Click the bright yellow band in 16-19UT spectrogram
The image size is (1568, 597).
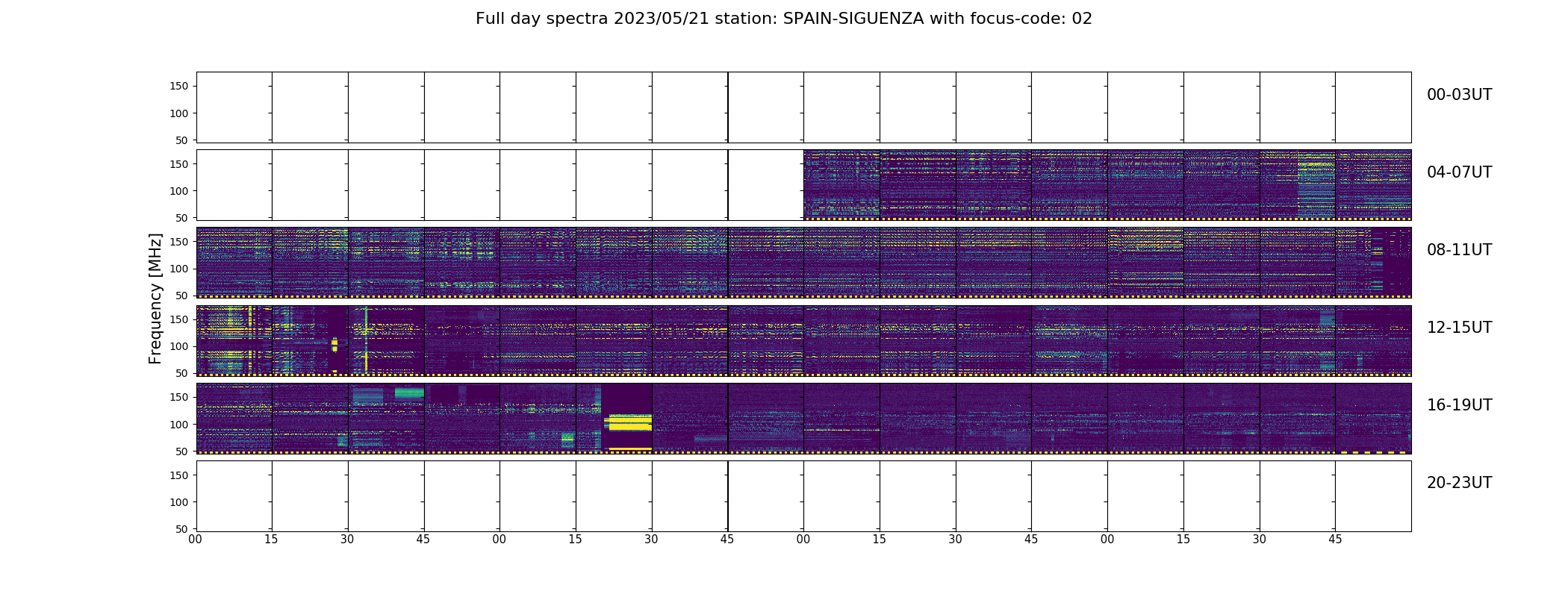(630, 423)
